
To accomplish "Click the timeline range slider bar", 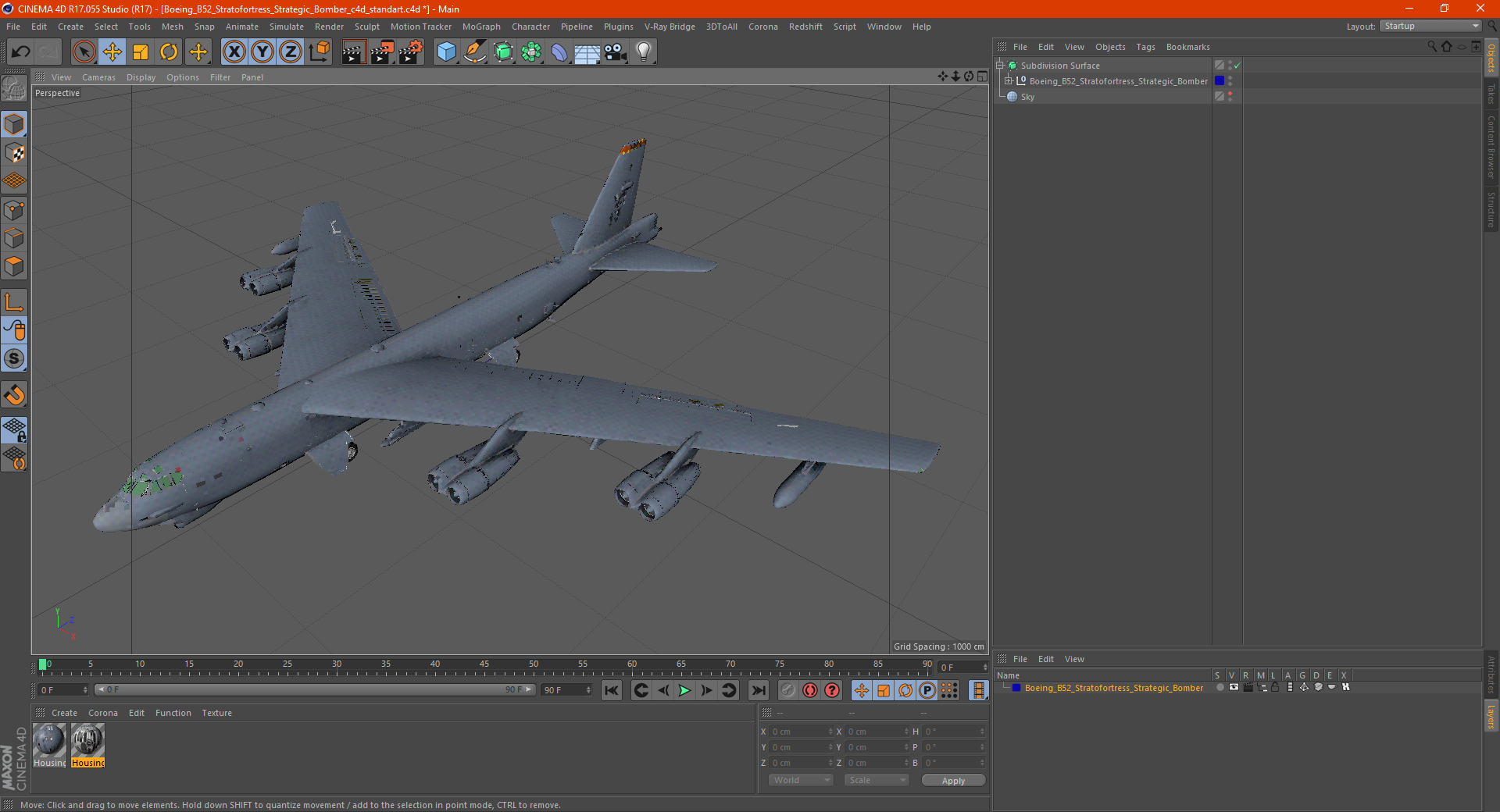I will [x=314, y=689].
